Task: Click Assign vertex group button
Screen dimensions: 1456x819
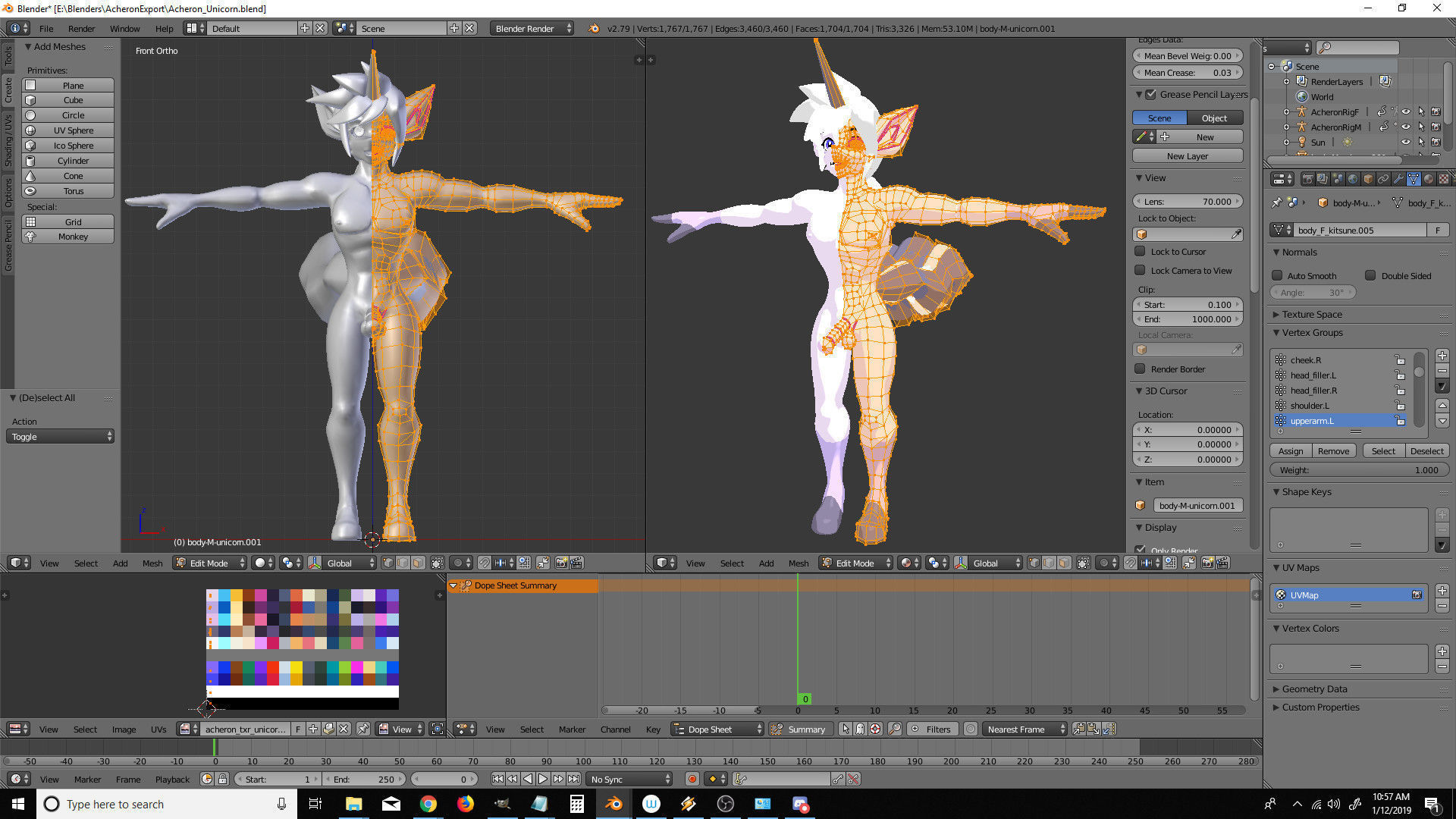Action: pyautogui.click(x=1291, y=450)
